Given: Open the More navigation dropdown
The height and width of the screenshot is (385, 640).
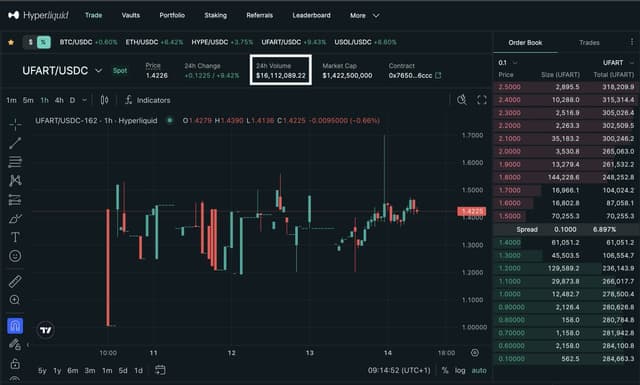Looking at the screenshot, I should click(x=364, y=16).
